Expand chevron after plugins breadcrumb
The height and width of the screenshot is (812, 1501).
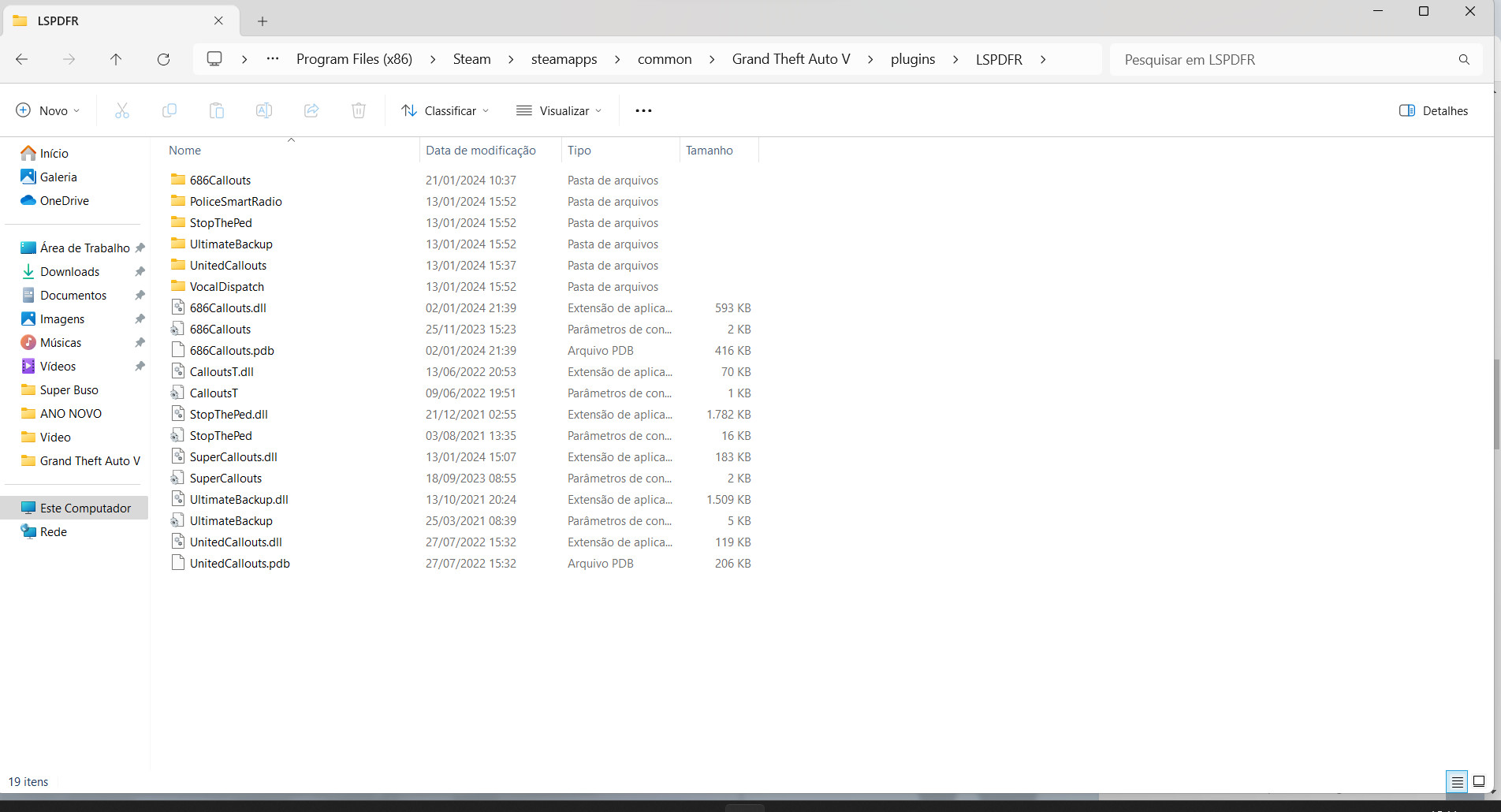955,60
